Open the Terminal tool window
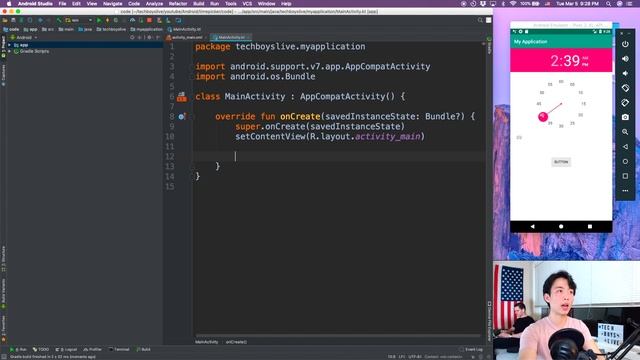The height and width of the screenshot is (360, 640). click(x=119, y=349)
